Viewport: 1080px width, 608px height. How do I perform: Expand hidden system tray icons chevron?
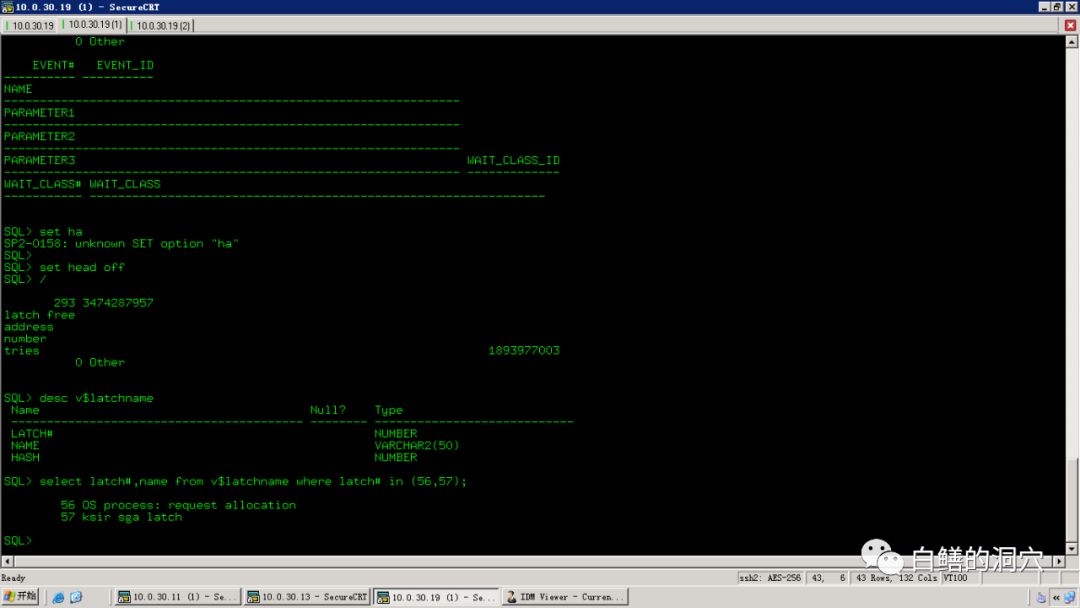point(1056,597)
